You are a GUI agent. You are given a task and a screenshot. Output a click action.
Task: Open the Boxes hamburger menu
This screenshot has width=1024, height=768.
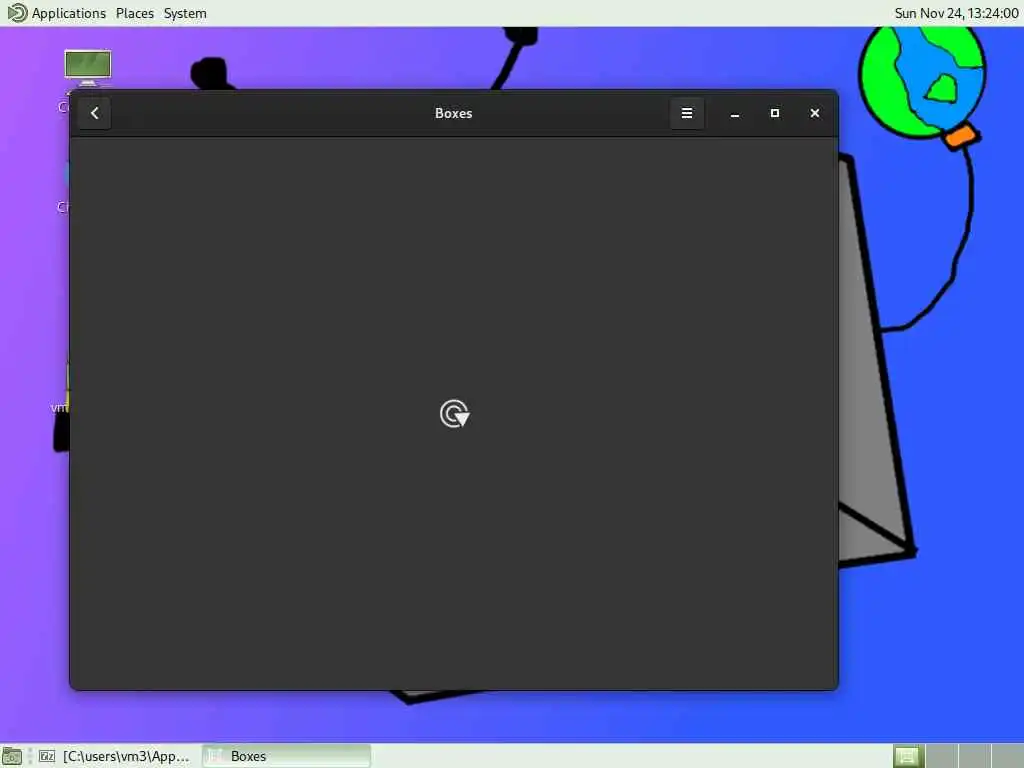pyautogui.click(x=686, y=113)
